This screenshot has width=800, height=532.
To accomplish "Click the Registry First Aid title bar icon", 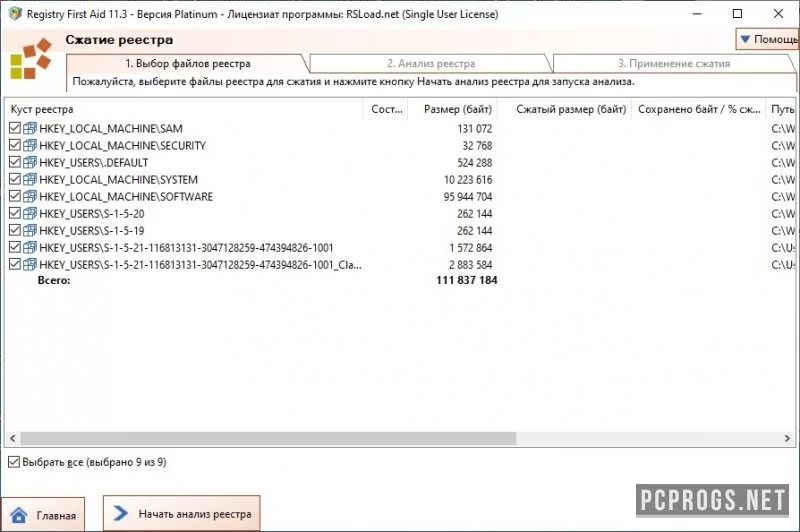I will pyautogui.click(x=15, y=14).
